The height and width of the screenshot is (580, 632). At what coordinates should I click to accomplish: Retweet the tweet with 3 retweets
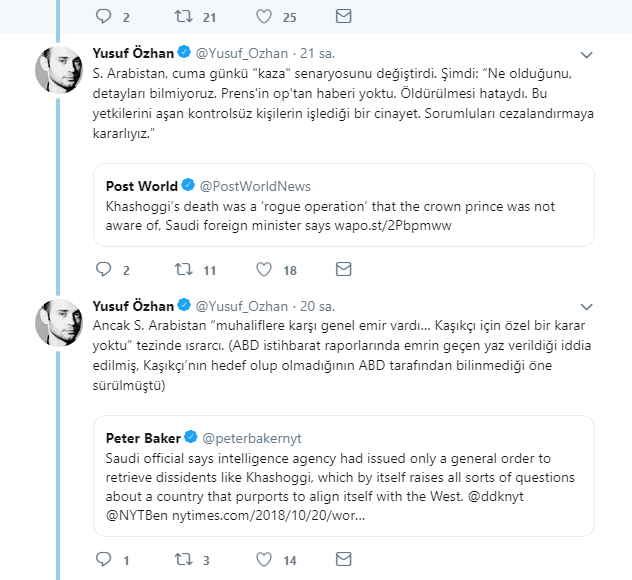[183, 560]
